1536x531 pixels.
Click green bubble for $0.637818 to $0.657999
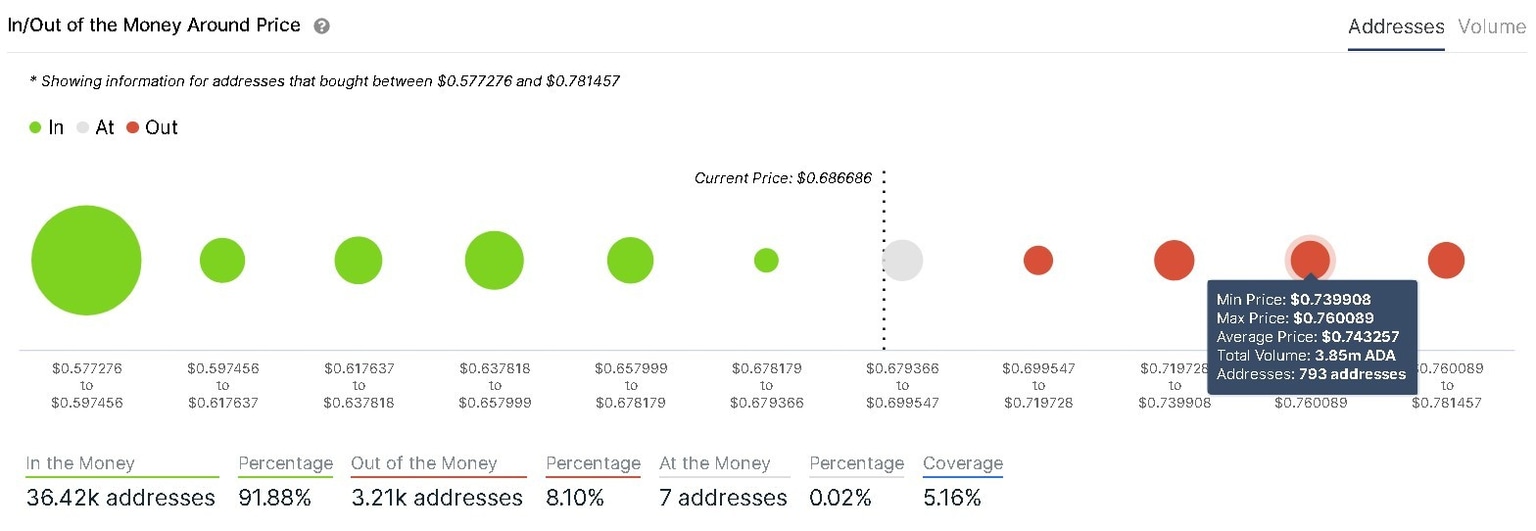click(x=494, y=261)
